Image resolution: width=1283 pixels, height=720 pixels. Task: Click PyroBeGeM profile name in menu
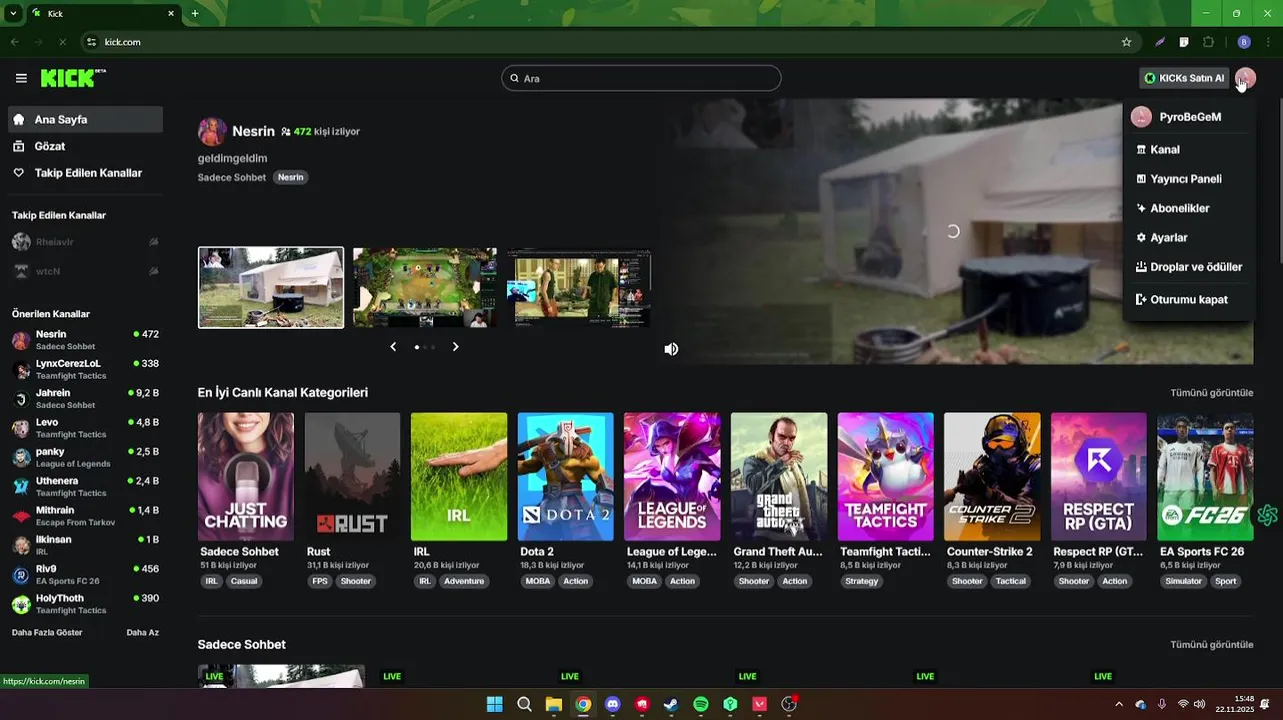pyautogui.click(x=1190, y=117)
